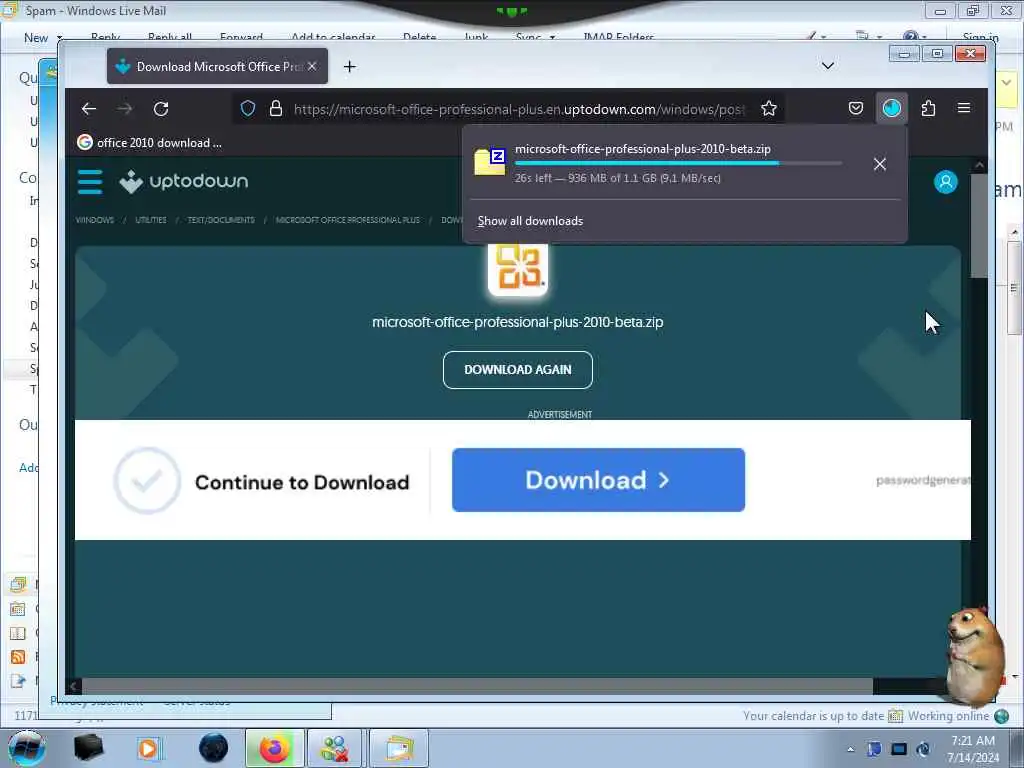This screenshot has width=1024, height=768.
Task: Click the Microsoft Office app icon
Action: click(518, 268)
